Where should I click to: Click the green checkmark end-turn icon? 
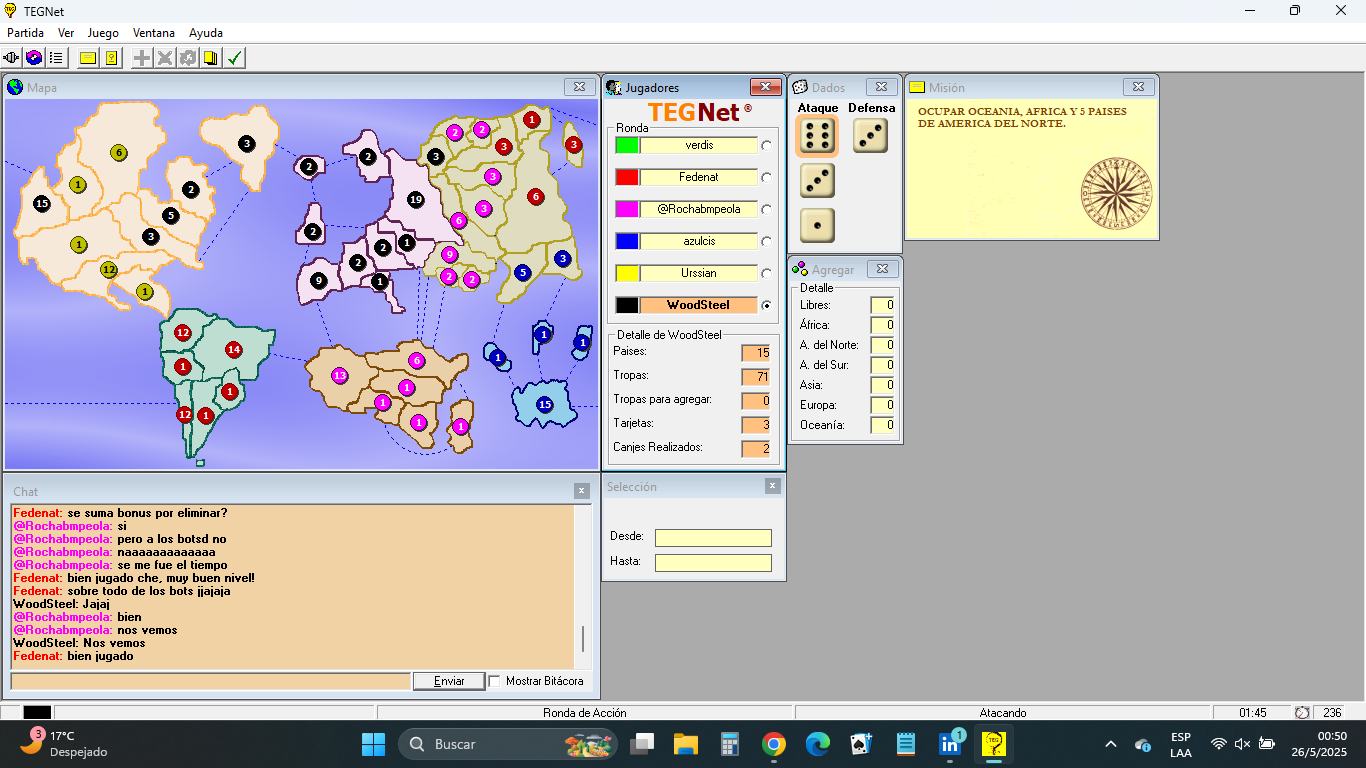234,58
